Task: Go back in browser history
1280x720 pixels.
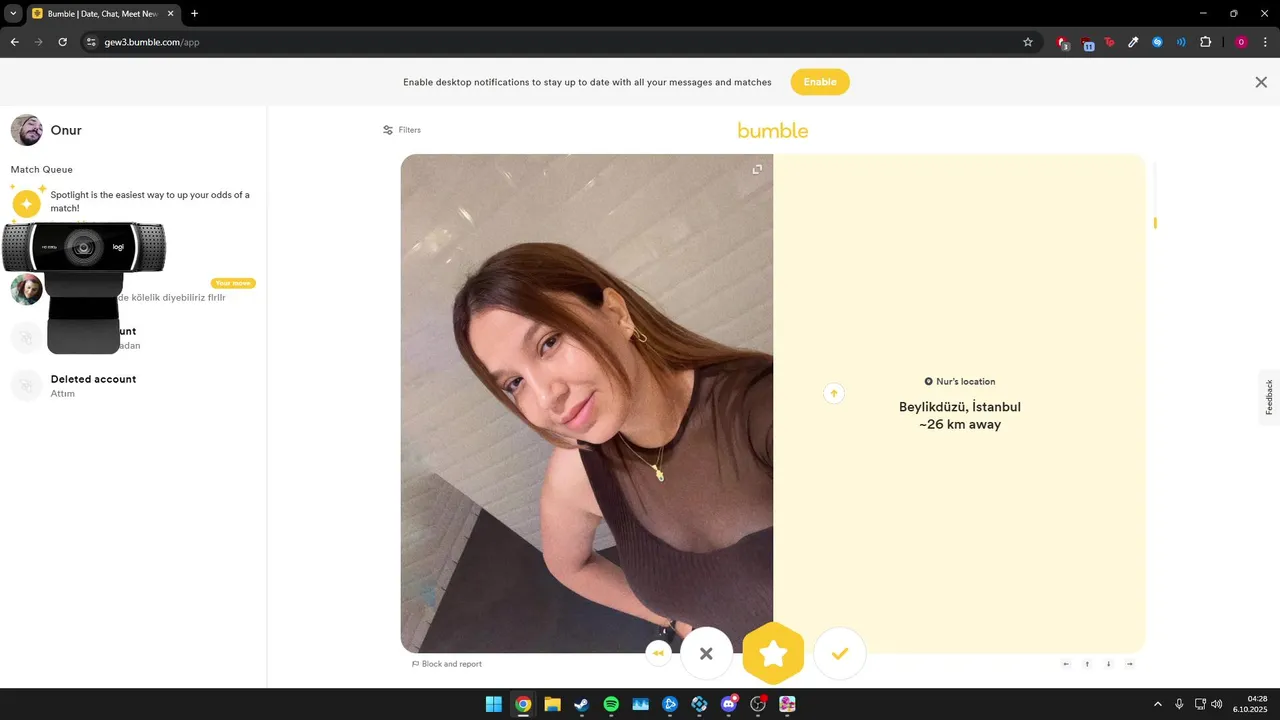Action: pos(14,42)
